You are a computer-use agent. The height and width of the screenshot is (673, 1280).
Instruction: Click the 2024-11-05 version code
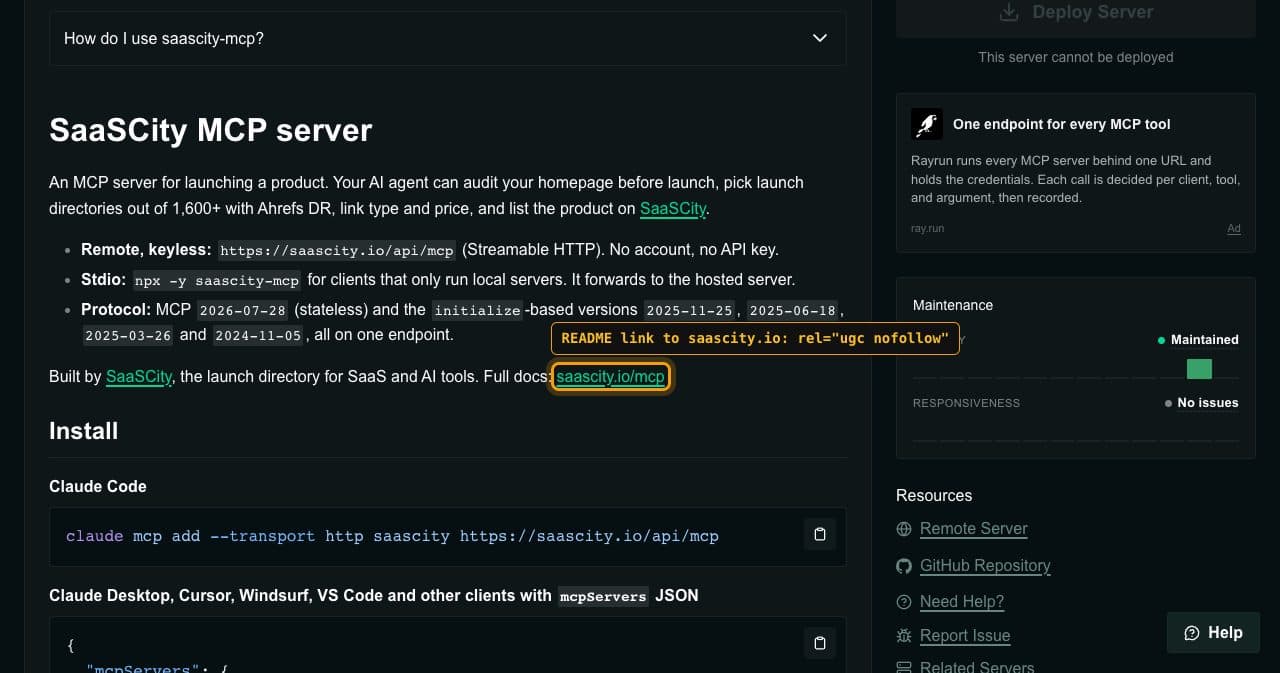258,335
